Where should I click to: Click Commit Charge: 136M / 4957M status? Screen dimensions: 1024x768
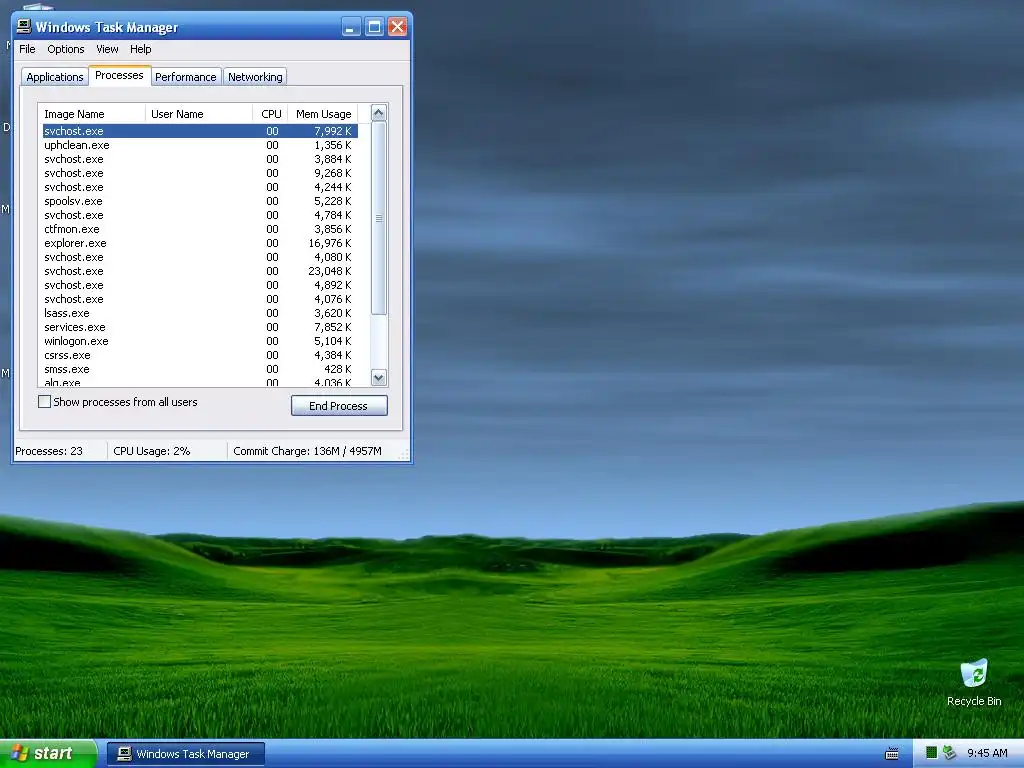click(307, 451)
